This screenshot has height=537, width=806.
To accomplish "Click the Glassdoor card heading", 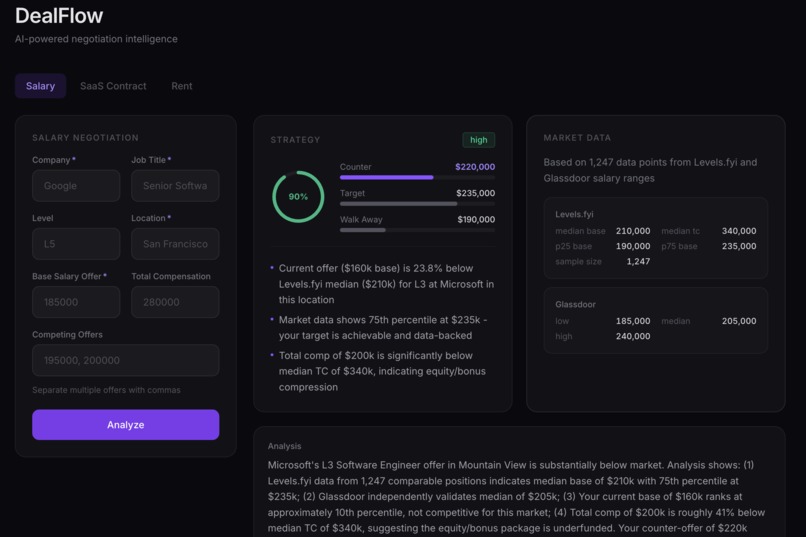I will click(575, 304).
